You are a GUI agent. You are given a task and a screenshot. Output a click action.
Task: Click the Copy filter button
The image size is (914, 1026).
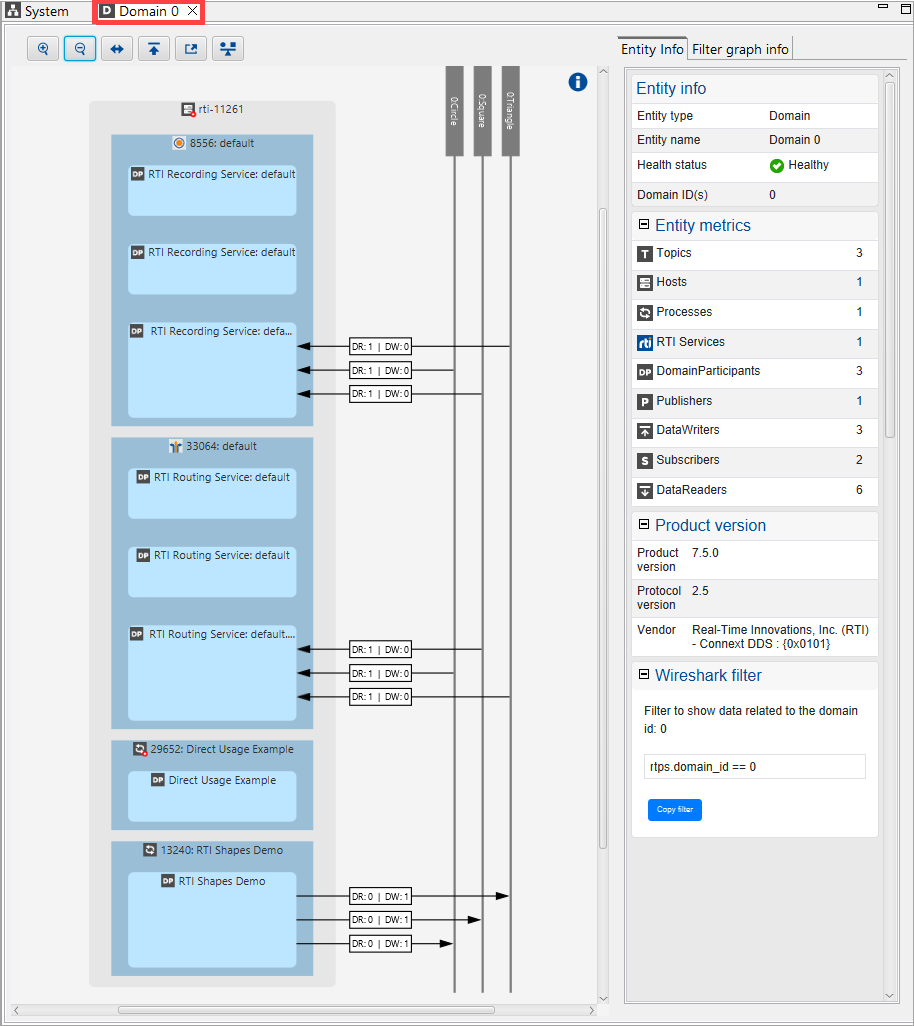point(675,809)
